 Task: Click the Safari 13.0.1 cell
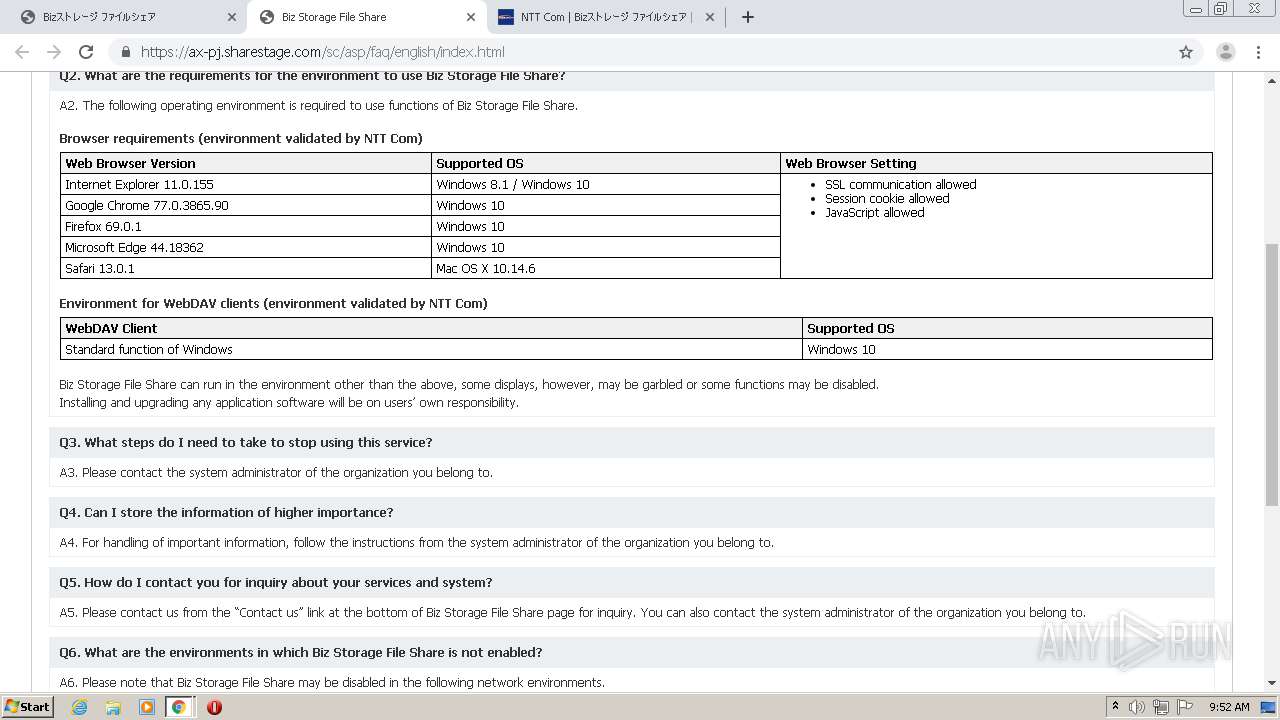pyautogui.click(x=246, y=268)
